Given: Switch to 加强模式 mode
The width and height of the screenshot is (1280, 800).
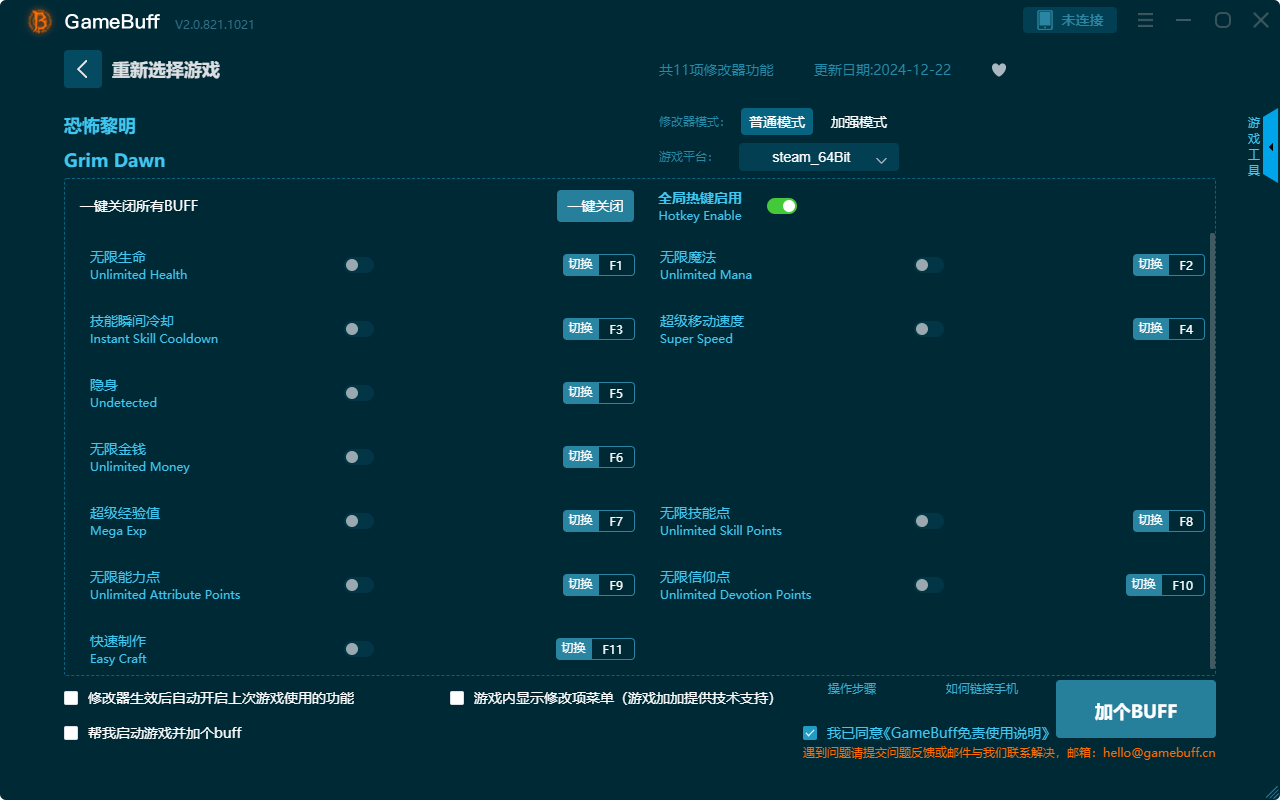Looking at the screenshot, I should (861, 121).
